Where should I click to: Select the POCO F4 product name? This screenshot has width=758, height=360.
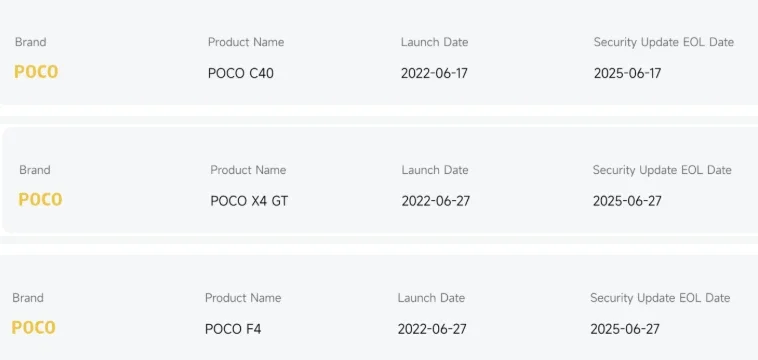click(233, 329)
